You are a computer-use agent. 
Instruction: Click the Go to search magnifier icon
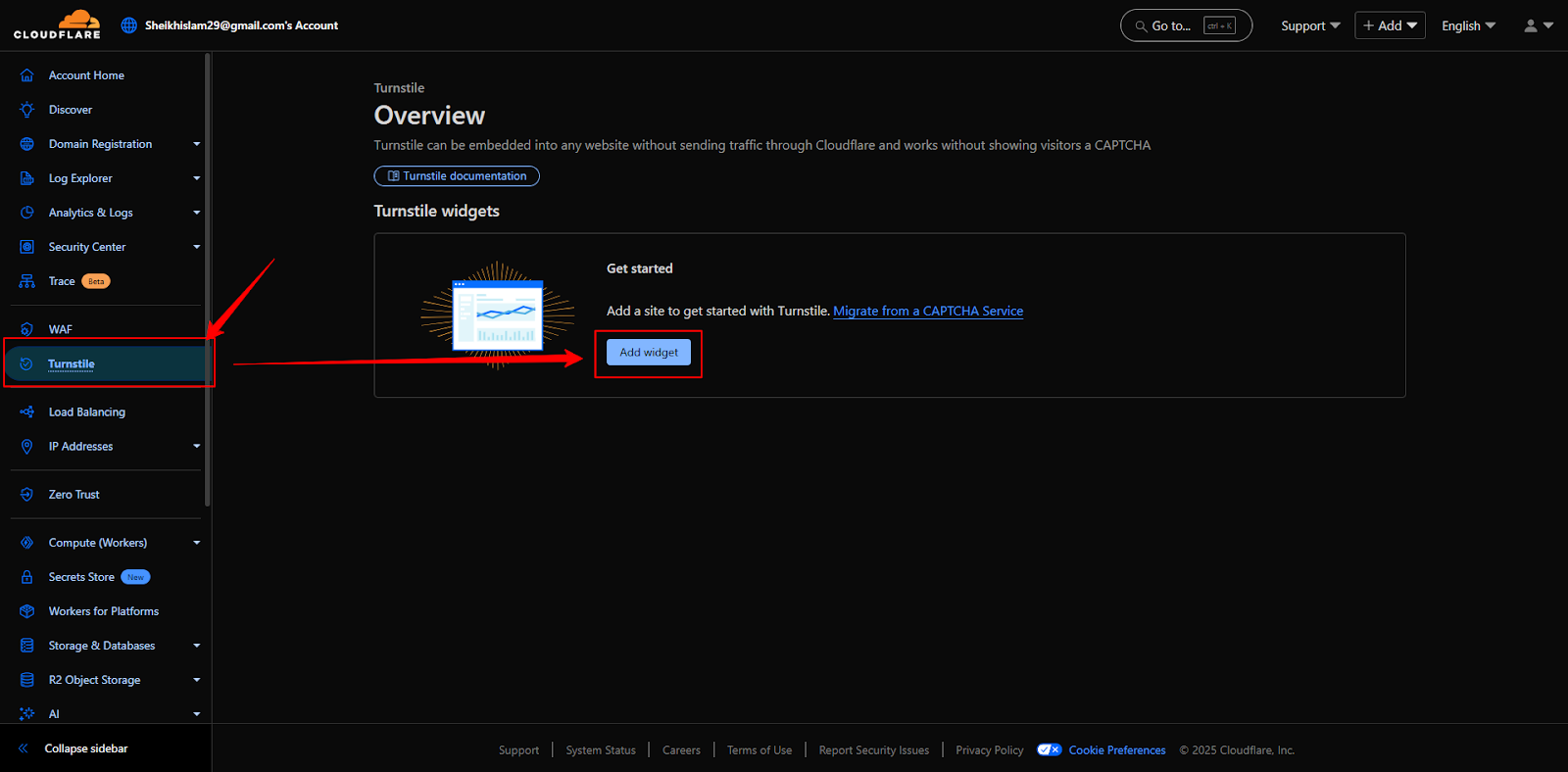pos(1141,26)
